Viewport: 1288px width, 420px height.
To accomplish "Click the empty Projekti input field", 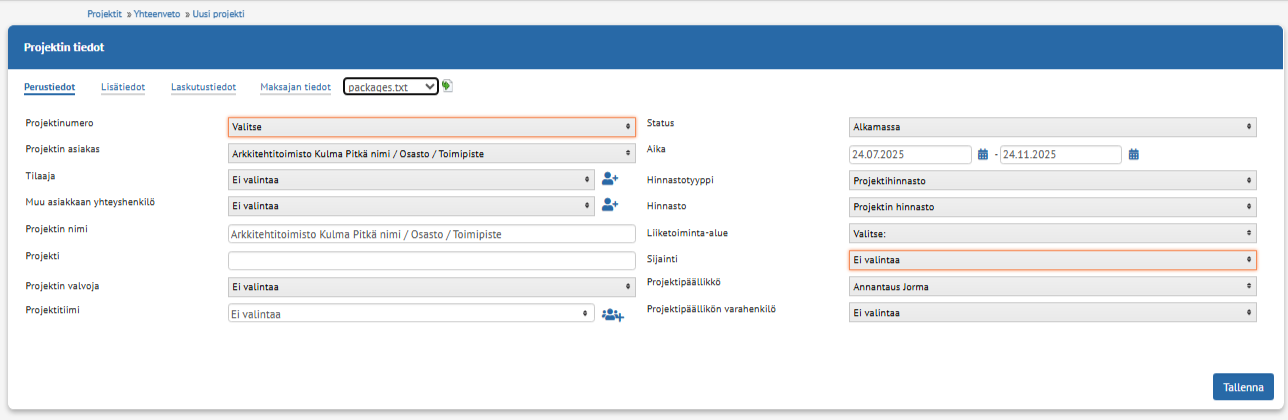I will 432,260.
